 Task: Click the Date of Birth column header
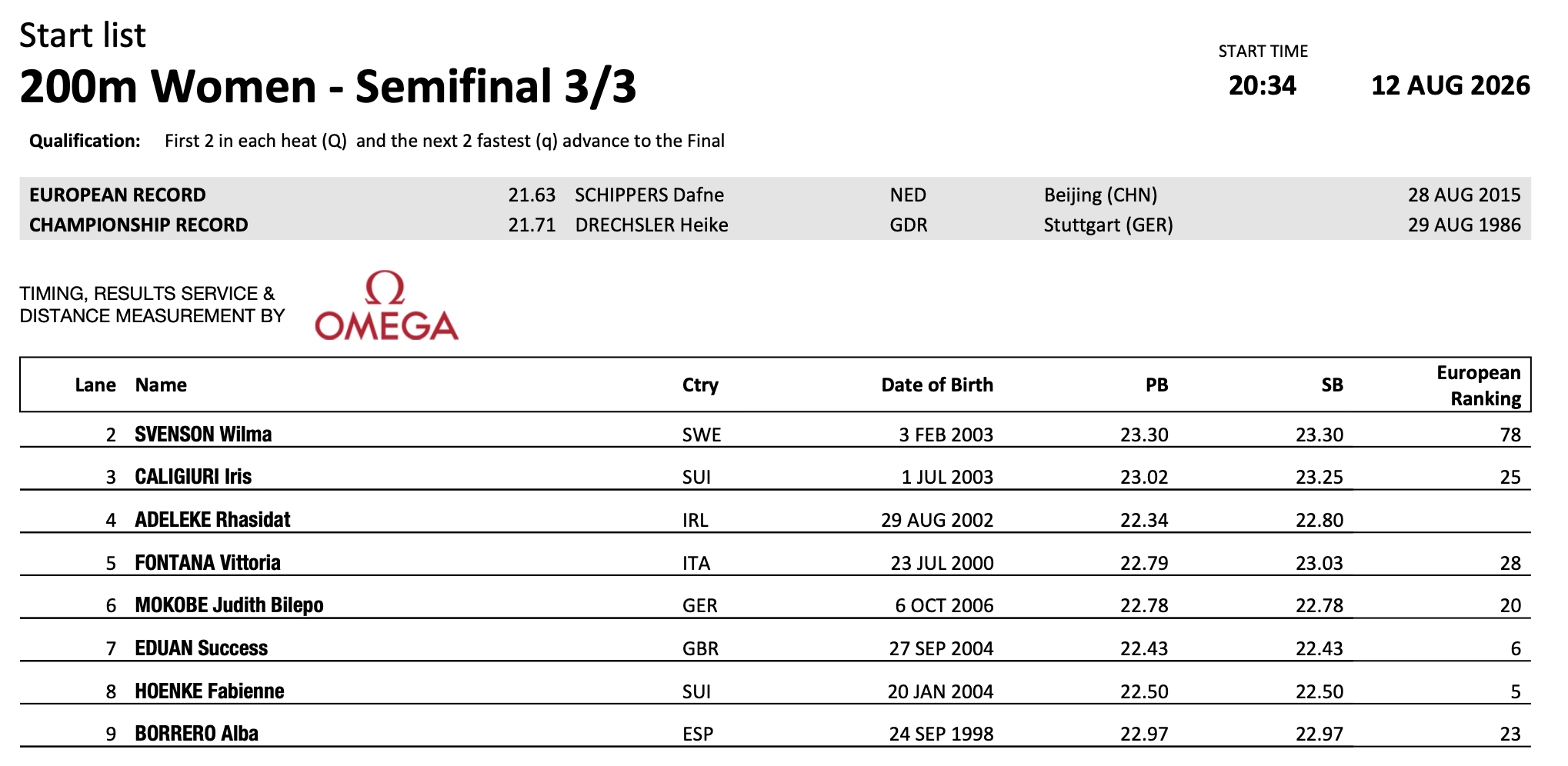(937, 385)
